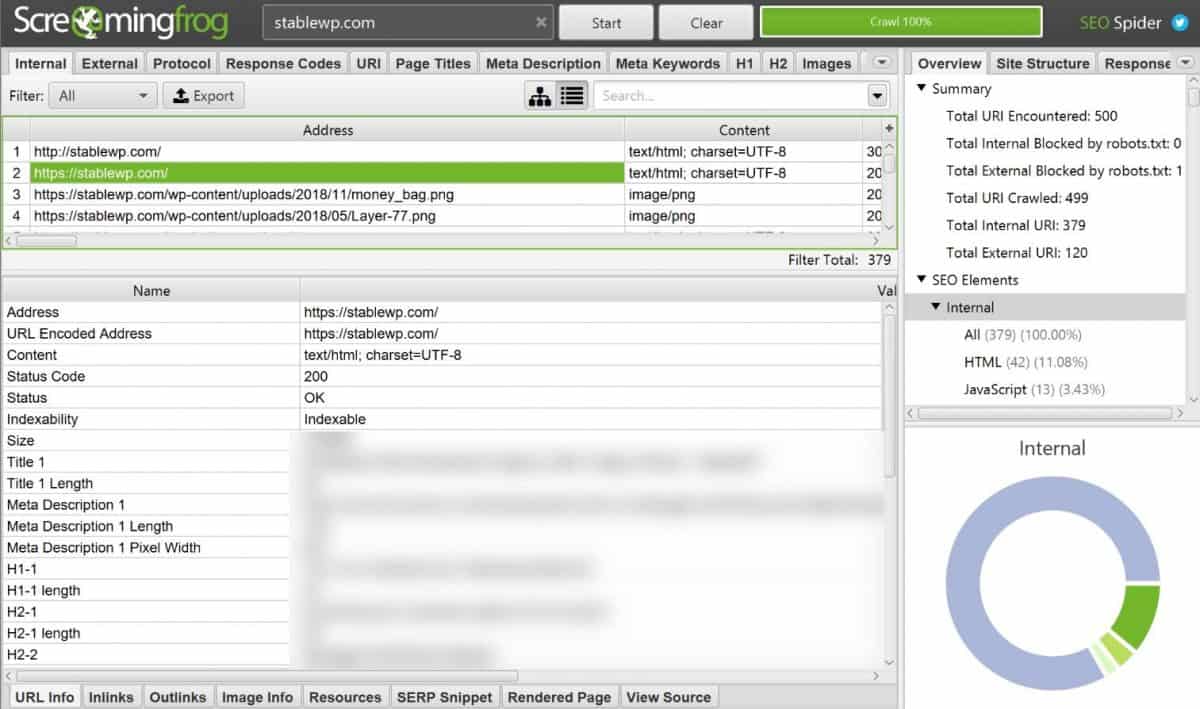This screenshot has width=1200, height=709.
Task: Click the Export button
Action: 204,96
